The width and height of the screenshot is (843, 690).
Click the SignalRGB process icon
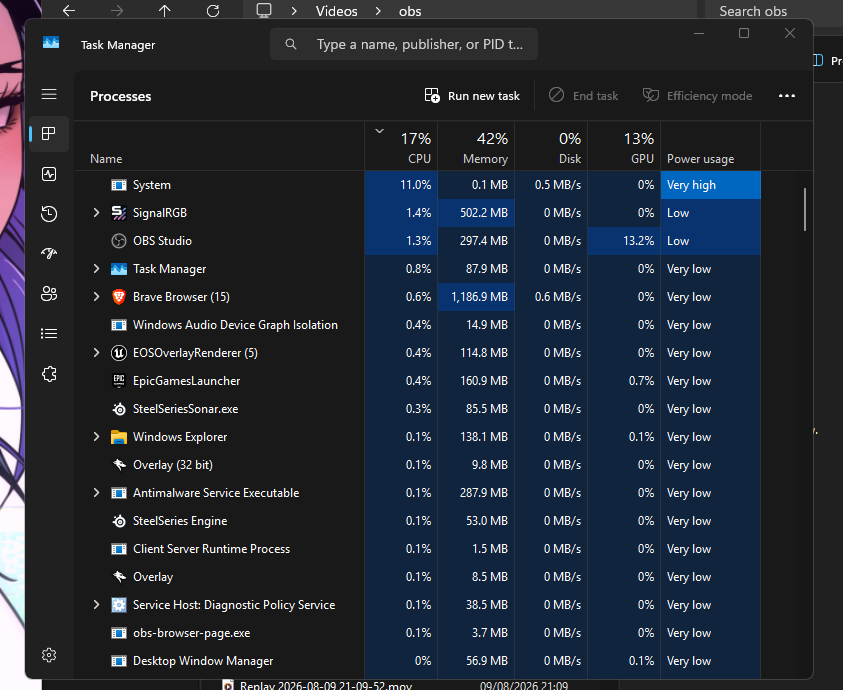119,213
